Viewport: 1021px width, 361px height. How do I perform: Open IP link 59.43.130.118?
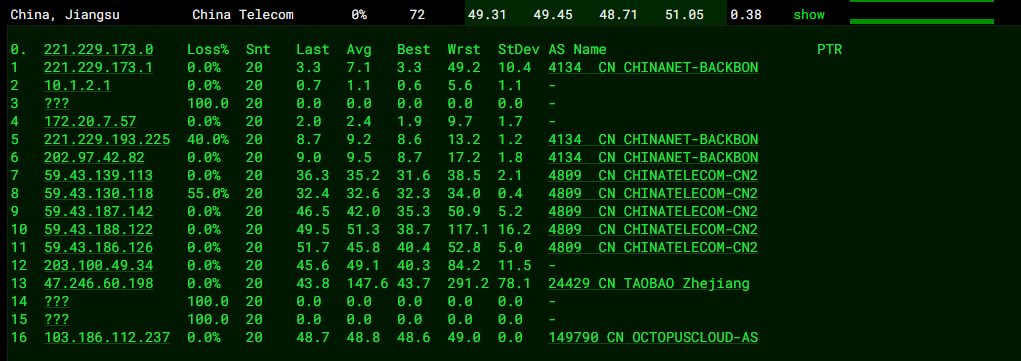coord(98,194)
